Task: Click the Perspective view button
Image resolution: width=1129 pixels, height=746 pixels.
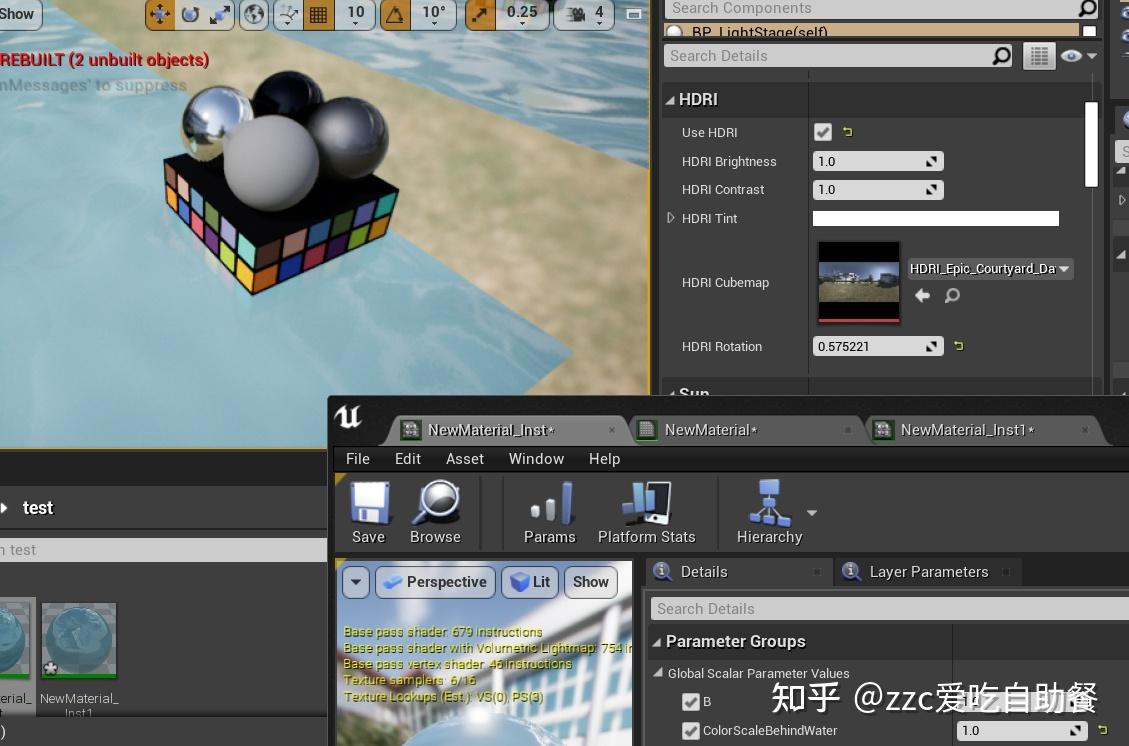Action: pyautogui.click(x=435, y=582)
